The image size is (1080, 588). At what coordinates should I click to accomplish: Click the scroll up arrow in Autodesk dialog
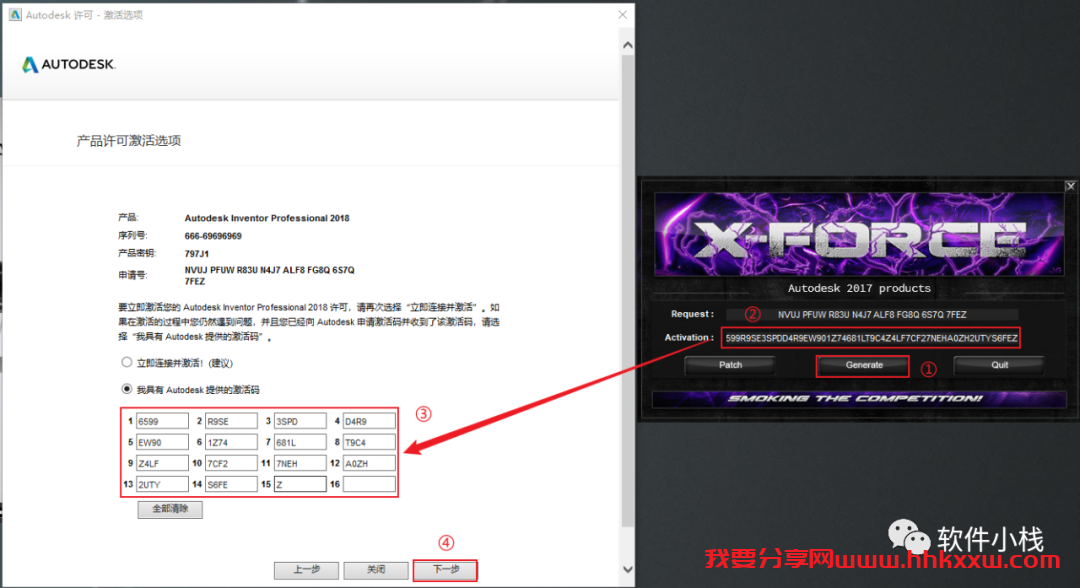pyautogui.click(x=627, y=45)
